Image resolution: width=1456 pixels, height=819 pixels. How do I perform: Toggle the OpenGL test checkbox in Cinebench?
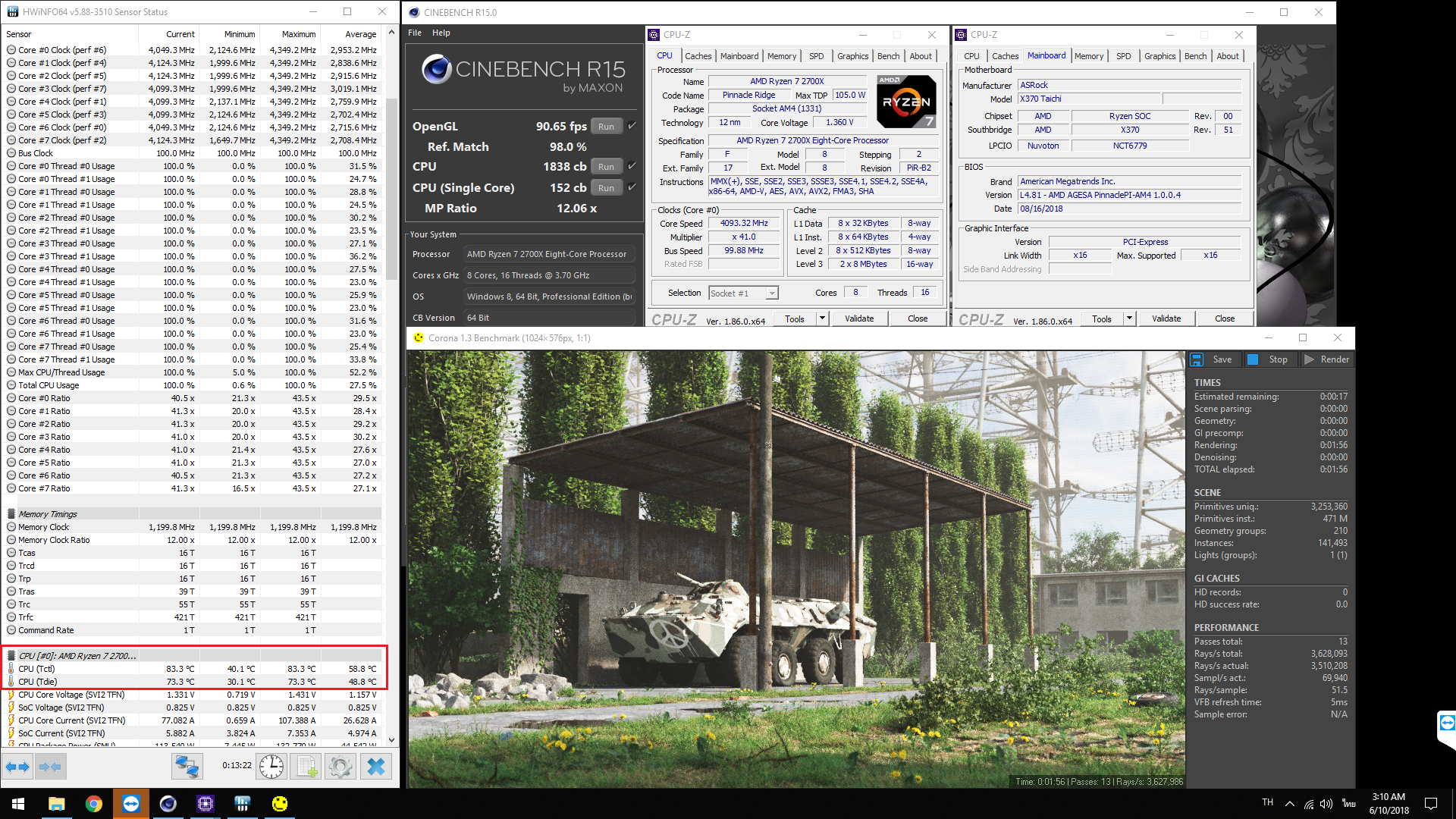click(632, 126)
